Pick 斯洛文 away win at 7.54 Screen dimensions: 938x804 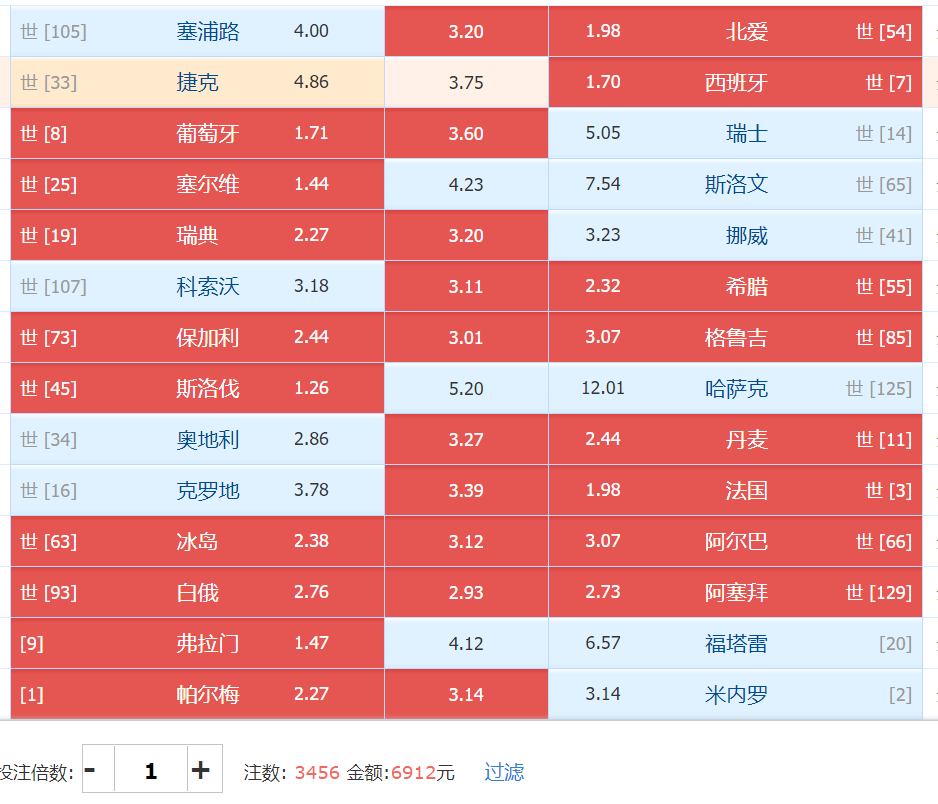pos(735,185)
